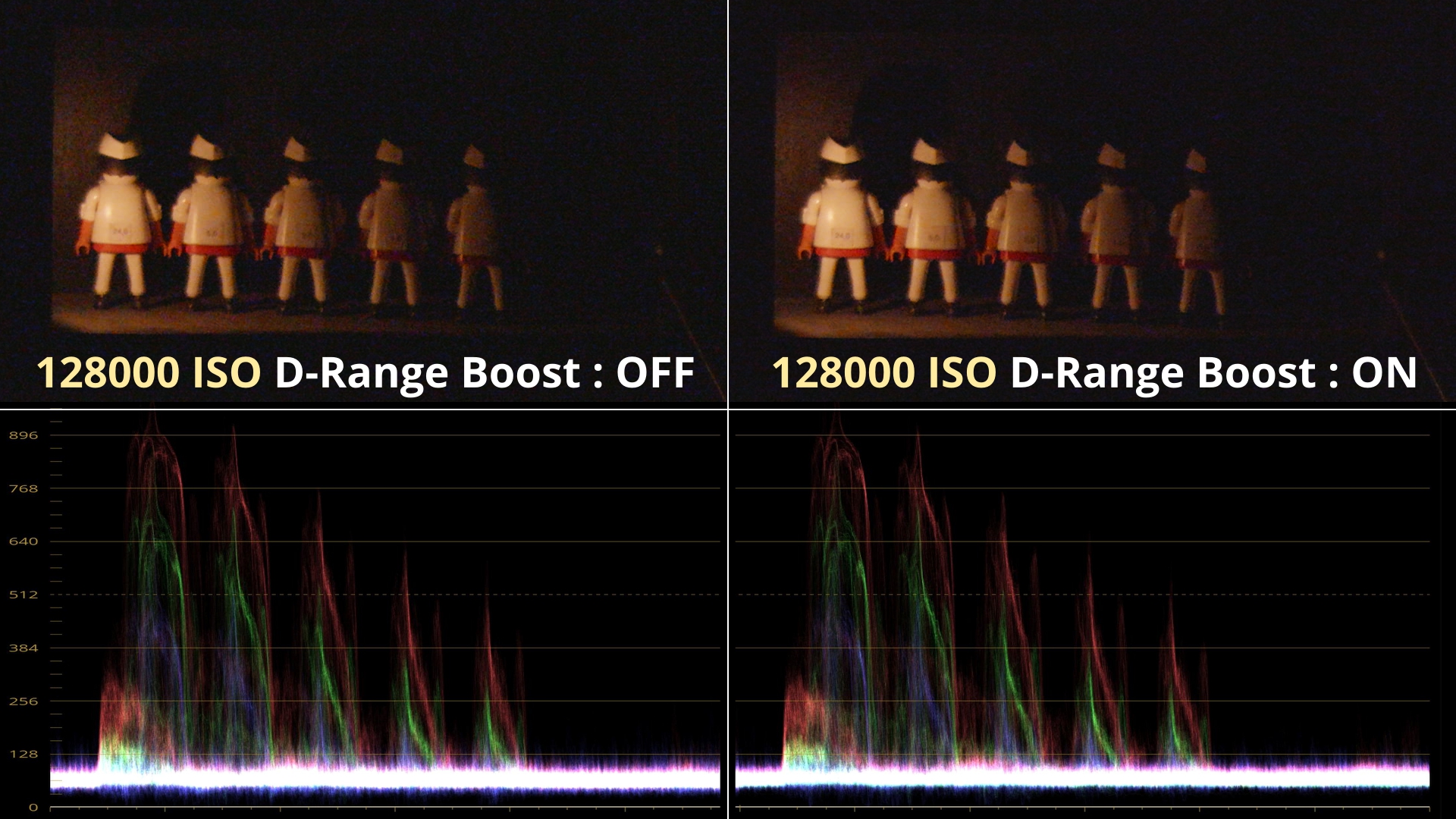
Task: Click the 256 waveform scale label
Action: pos(23,701)
